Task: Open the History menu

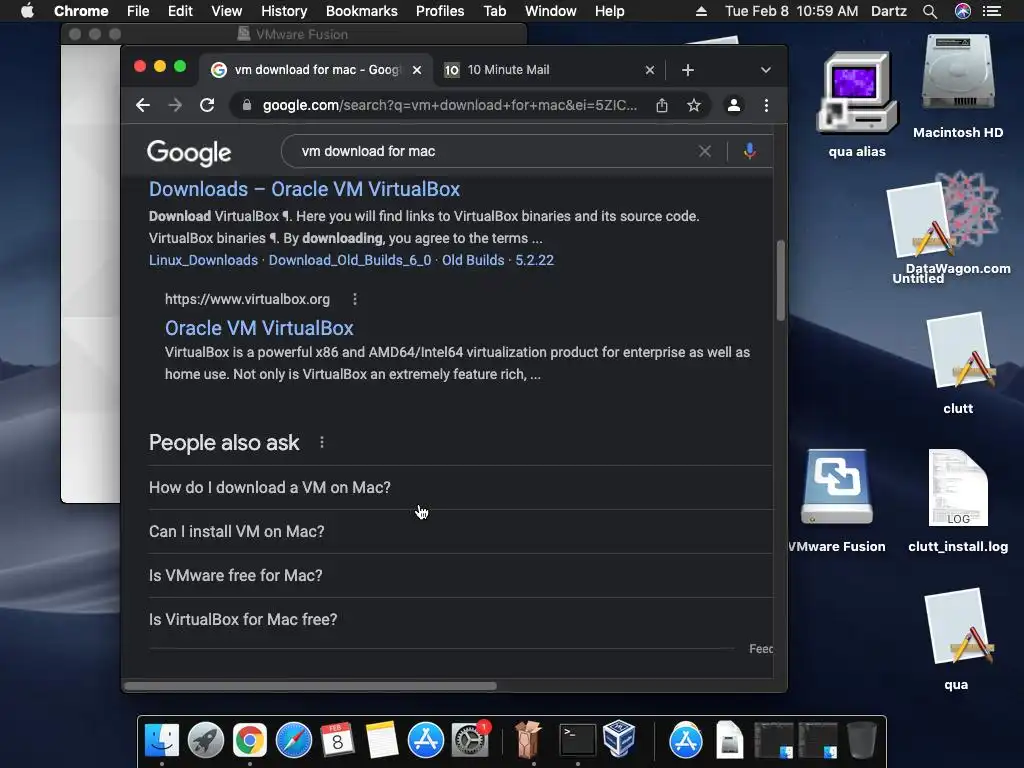Action: (283, 11)
